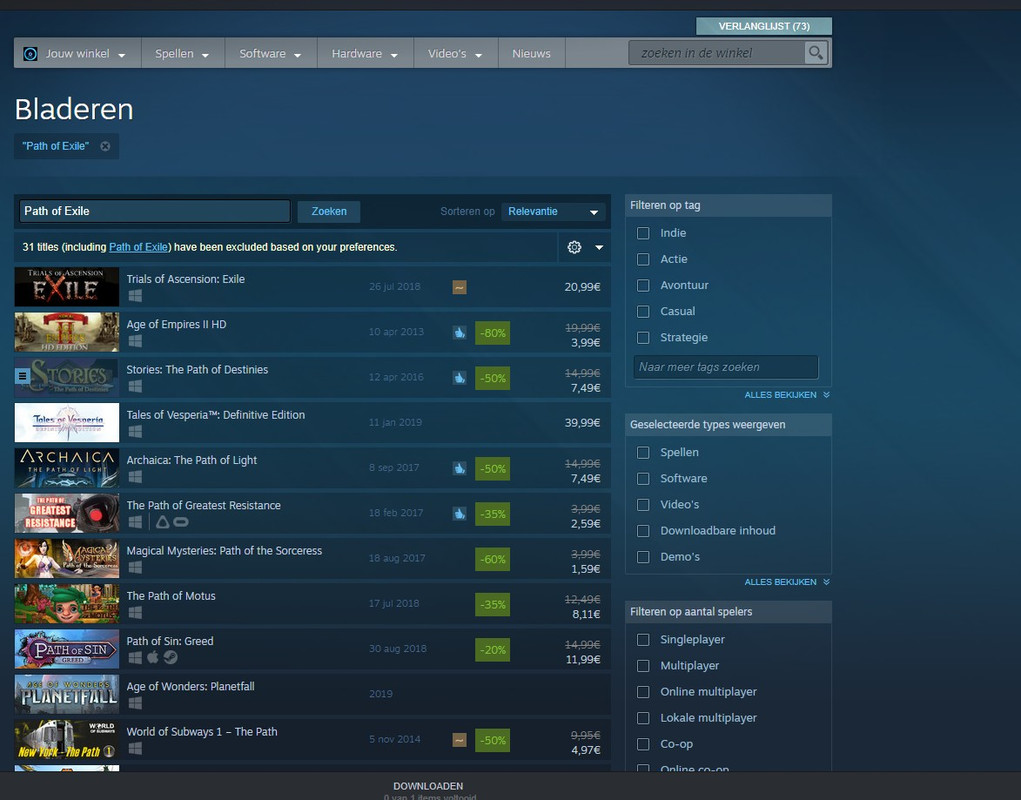This screenshot has height=800, width=1021.
Task: Go to the Nieuws tab
Action: pos(531,53)
